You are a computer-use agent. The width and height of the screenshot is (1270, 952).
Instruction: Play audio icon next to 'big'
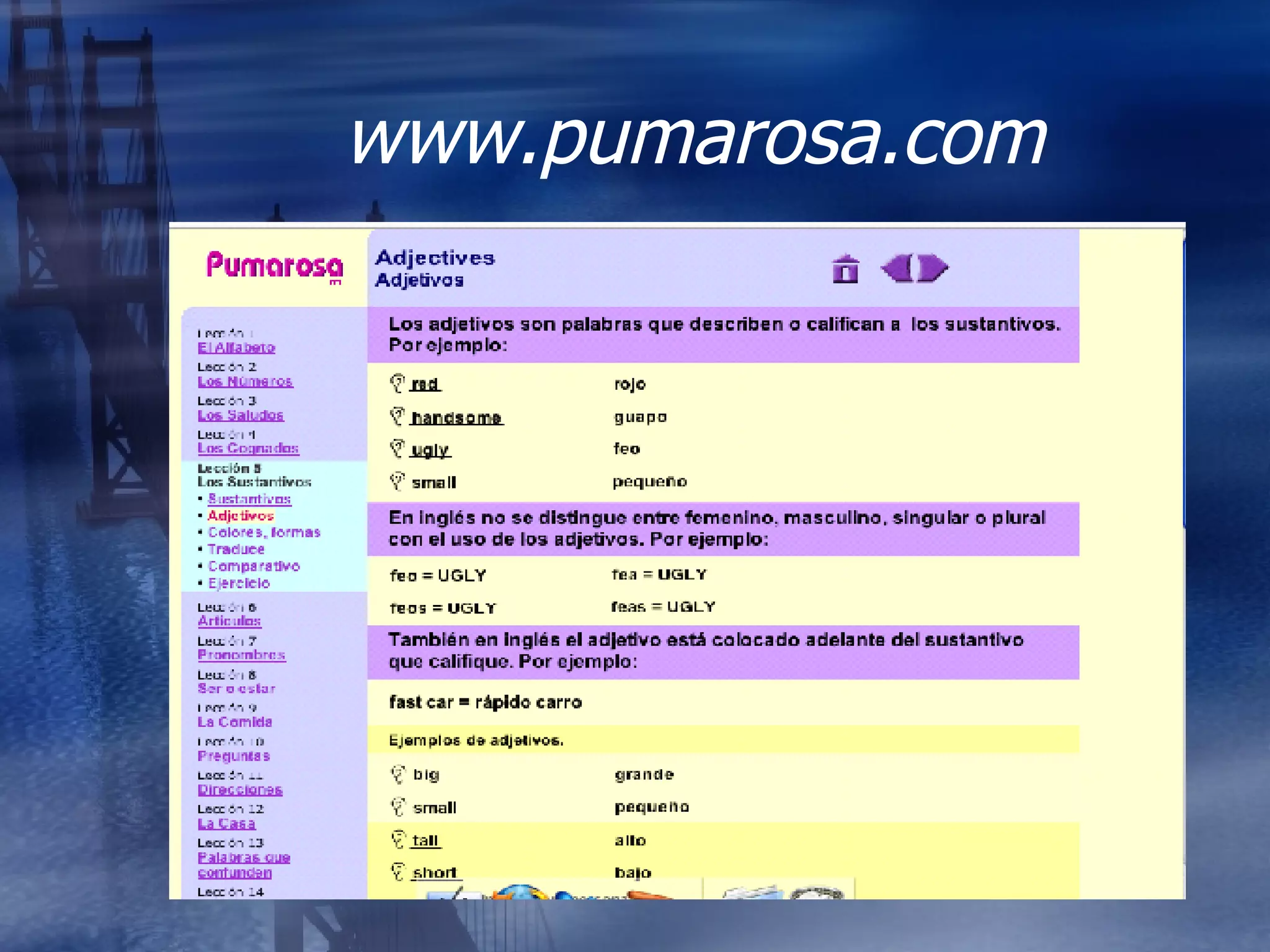[398, 774]
